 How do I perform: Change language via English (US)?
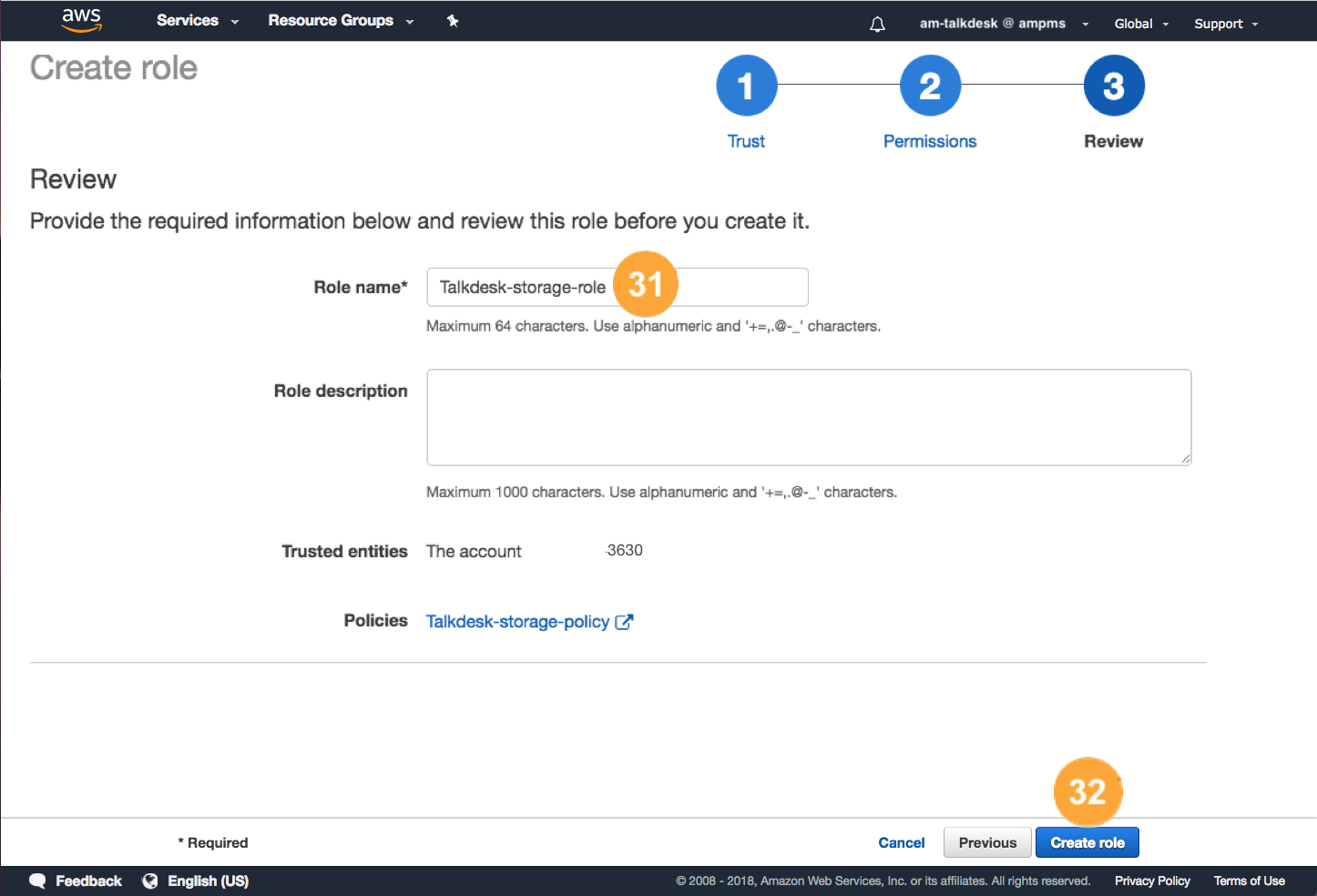pos(208,881)
